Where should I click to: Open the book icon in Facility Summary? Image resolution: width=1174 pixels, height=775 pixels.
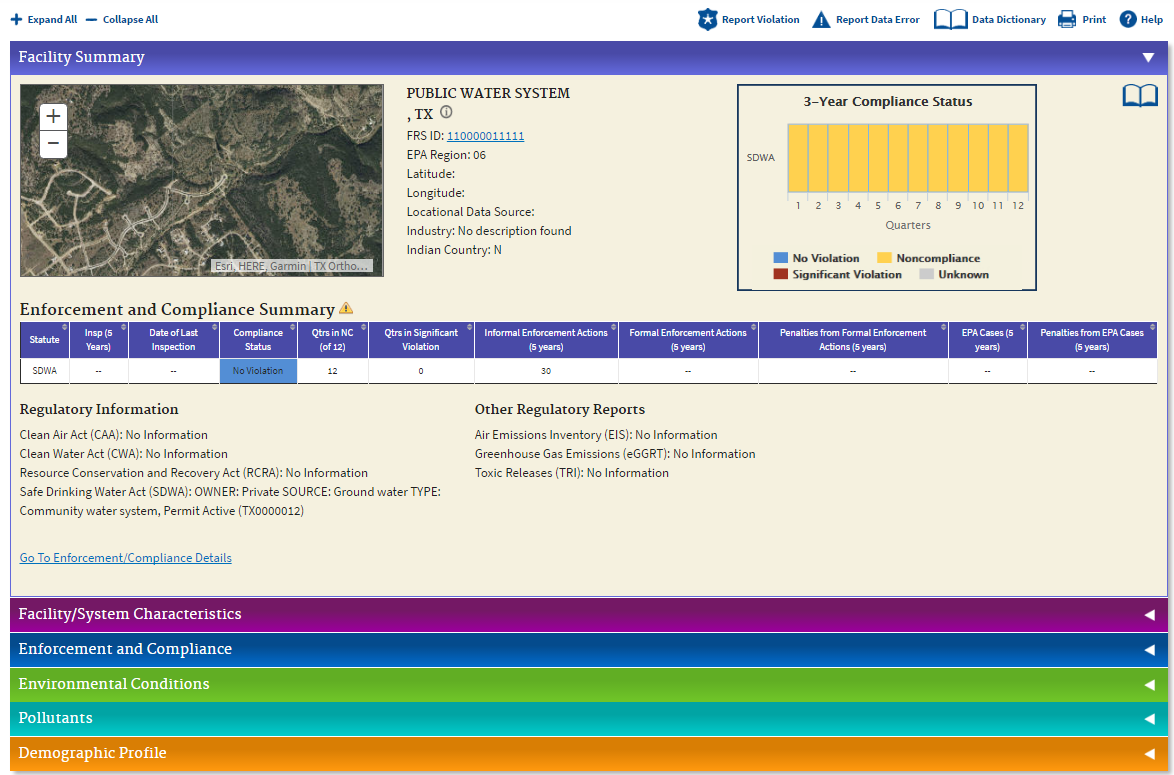click(x=1140, y=96)
